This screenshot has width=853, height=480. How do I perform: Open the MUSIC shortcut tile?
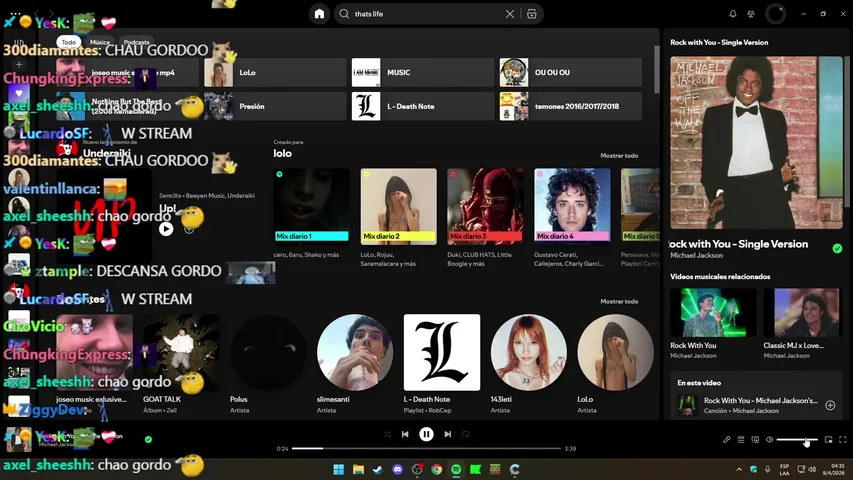(423, 72)
